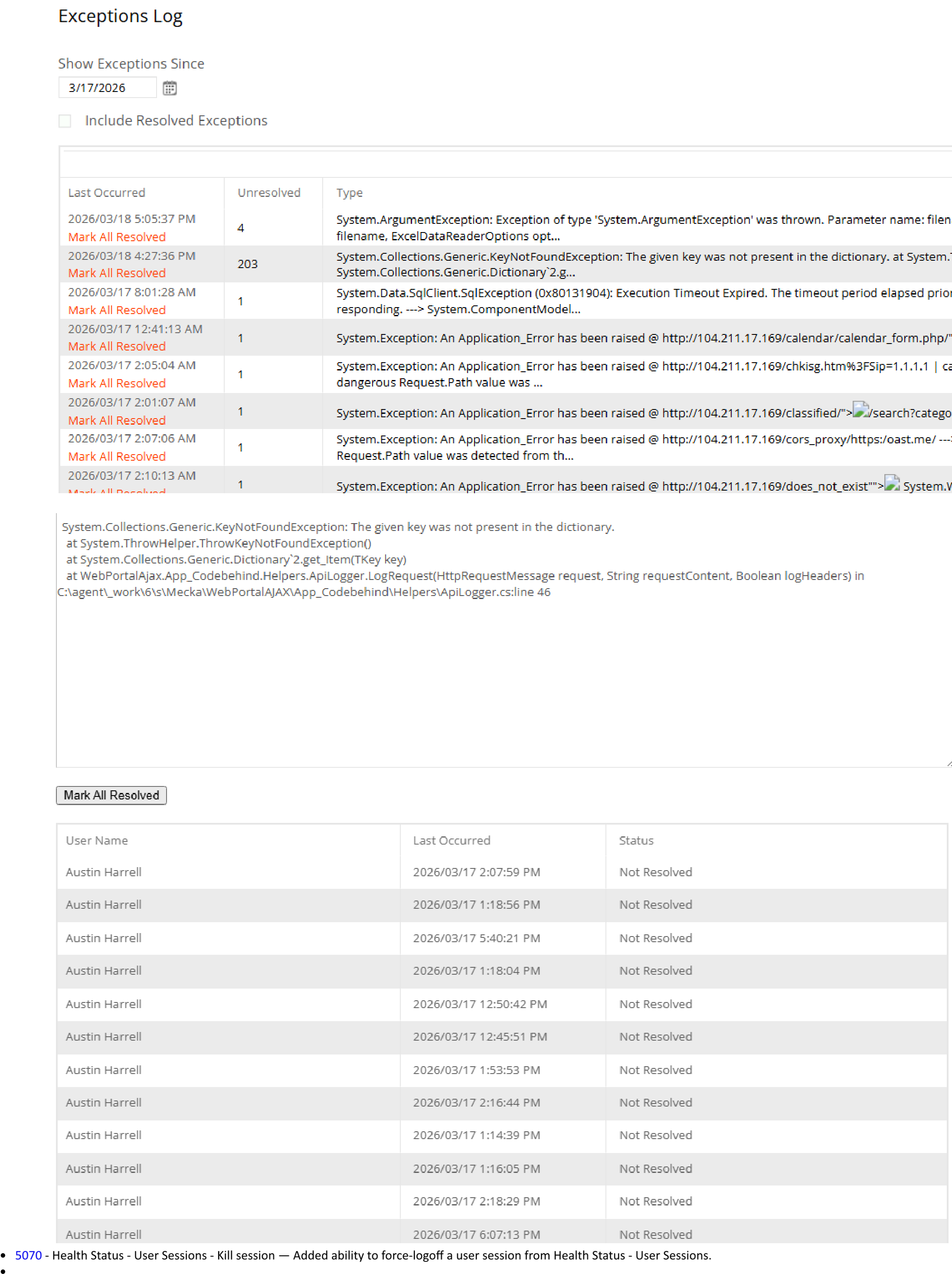This screenshot has width=952, height=1274.
Task: Mark All Resolved for the SqlException row
Action: coord(117,310)
